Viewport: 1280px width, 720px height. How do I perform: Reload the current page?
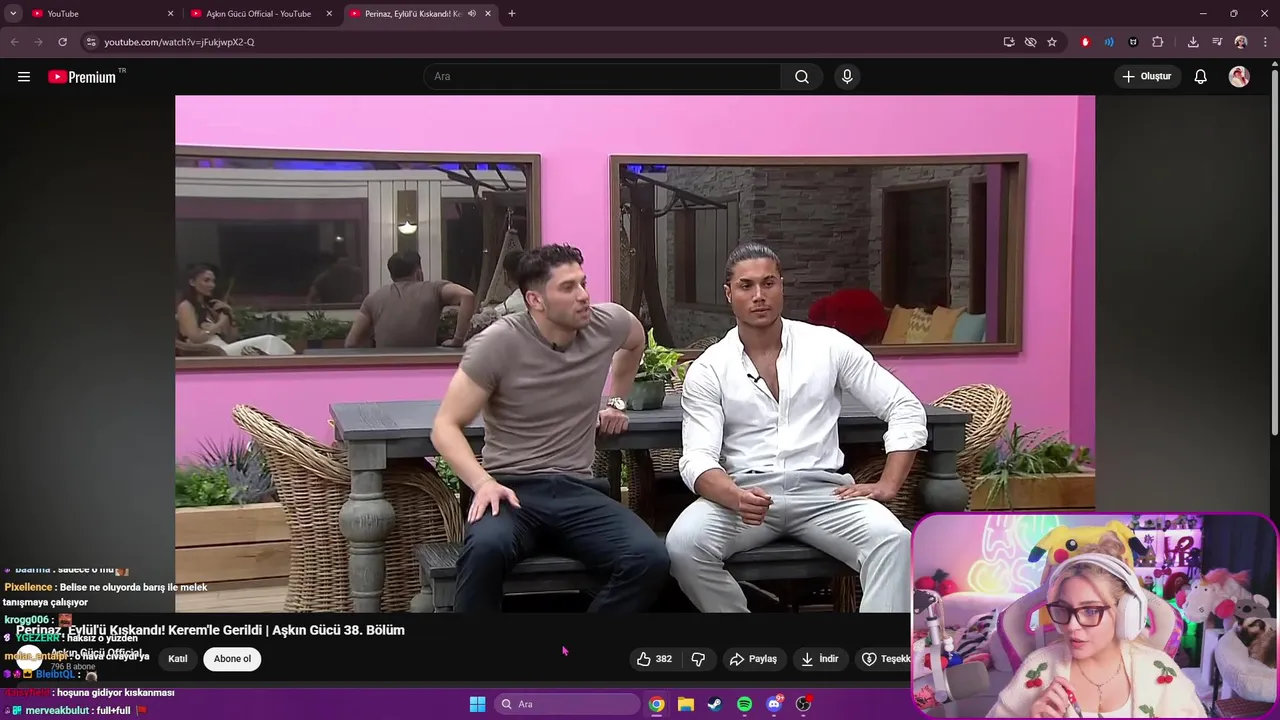coord(62,42)
